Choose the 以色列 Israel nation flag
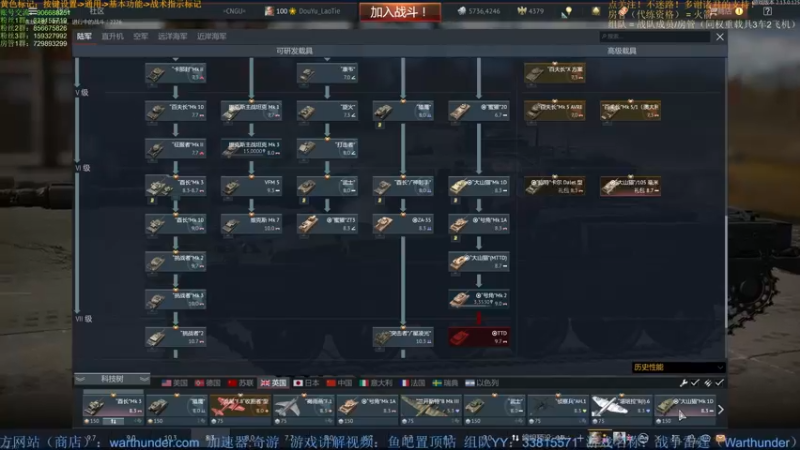This screenshot has width=800, height=450. click(x=482, y=383)
